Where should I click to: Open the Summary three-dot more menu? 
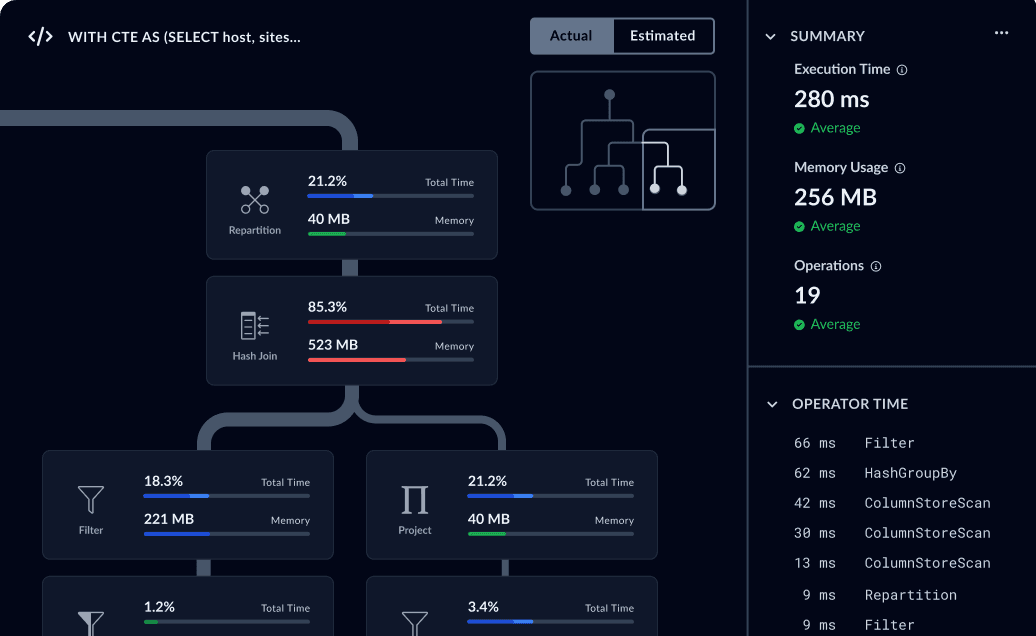tap(1002, 33)
